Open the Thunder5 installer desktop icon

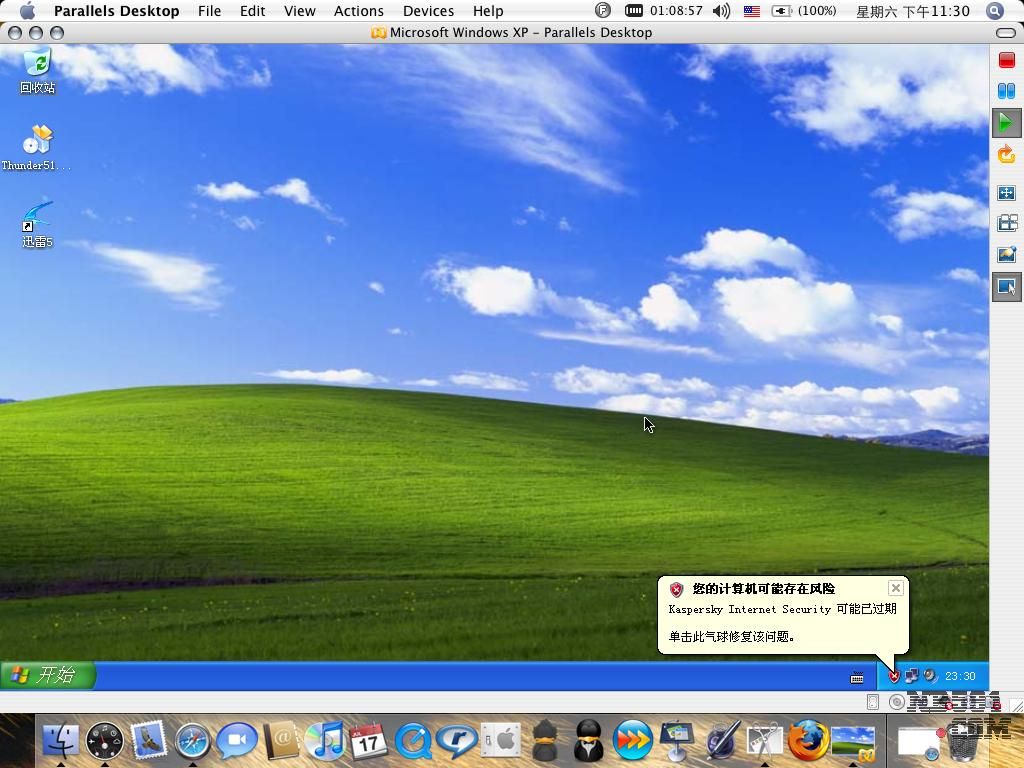click(x=37, y=147)
